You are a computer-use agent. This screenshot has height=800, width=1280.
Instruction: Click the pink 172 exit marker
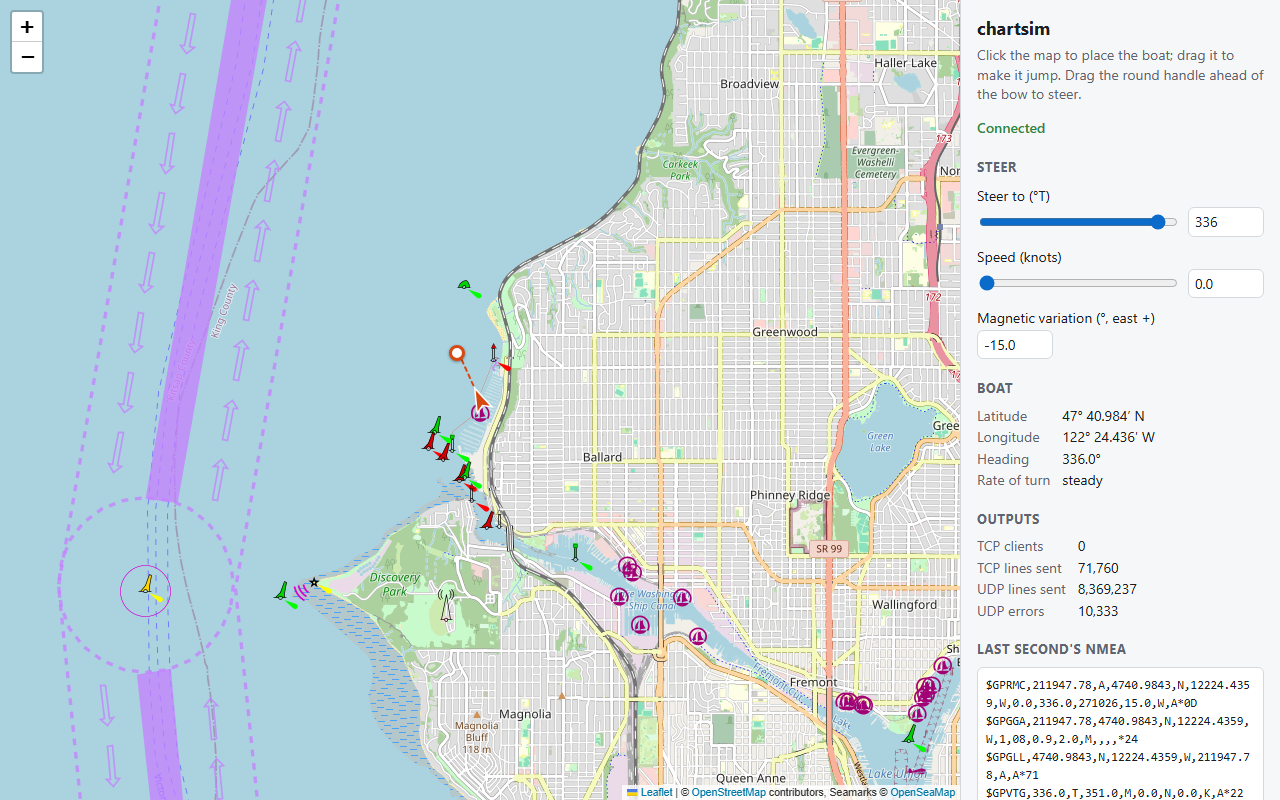[x=933, y=297]
